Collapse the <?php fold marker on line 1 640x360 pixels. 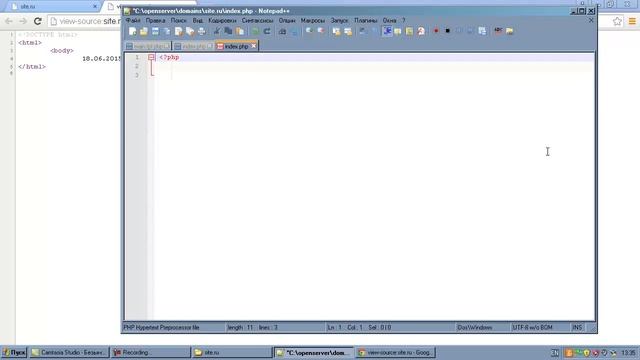point(151,58)
